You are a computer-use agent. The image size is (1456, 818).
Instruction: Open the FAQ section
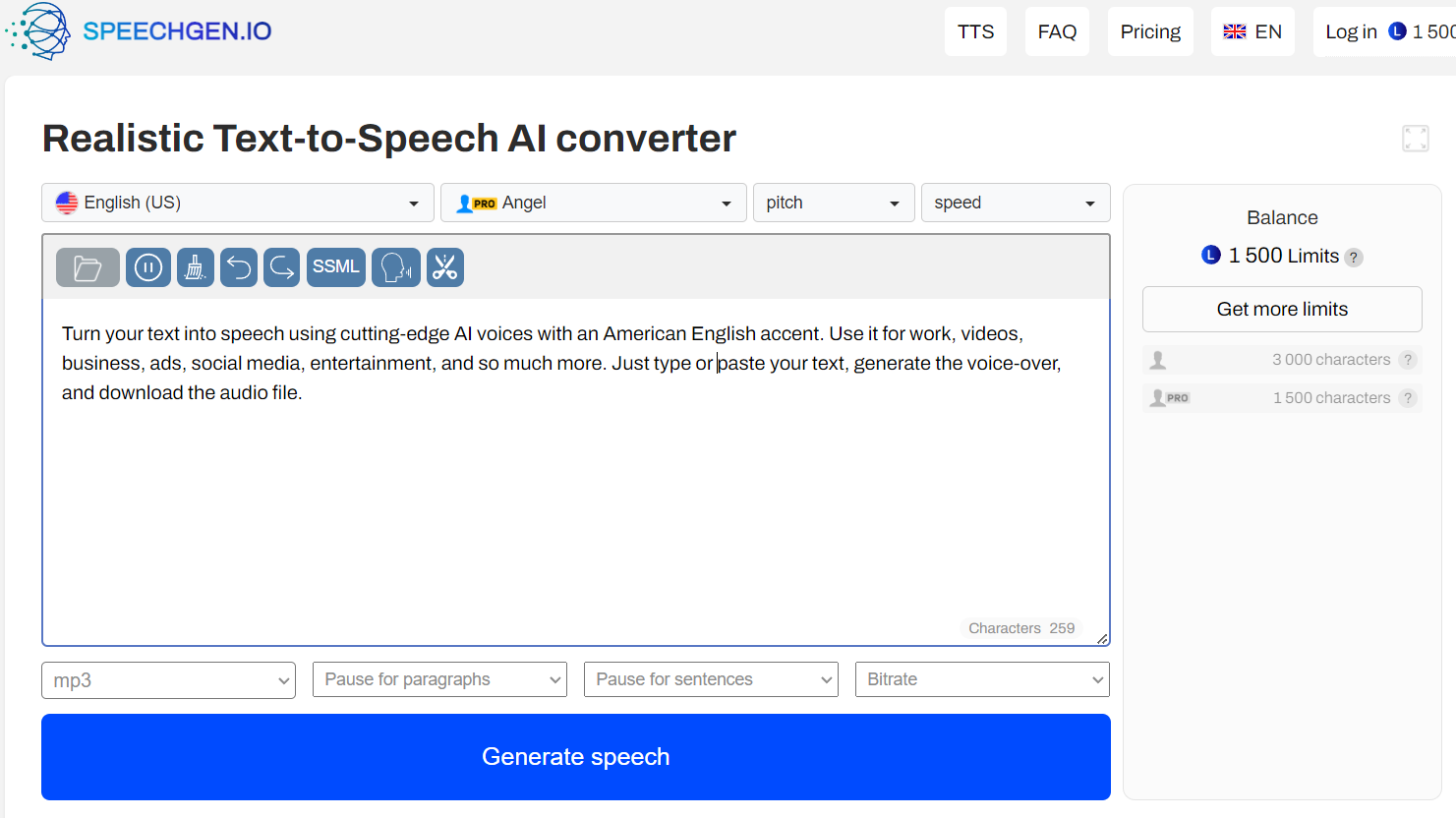click(x=1057, y=30)
